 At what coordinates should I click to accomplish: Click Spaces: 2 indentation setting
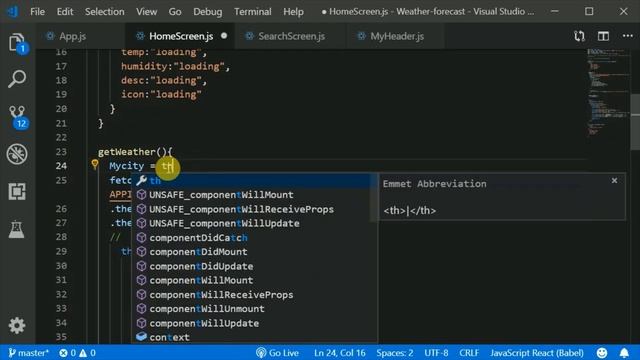pyautogui.click(x=395, y=353)
